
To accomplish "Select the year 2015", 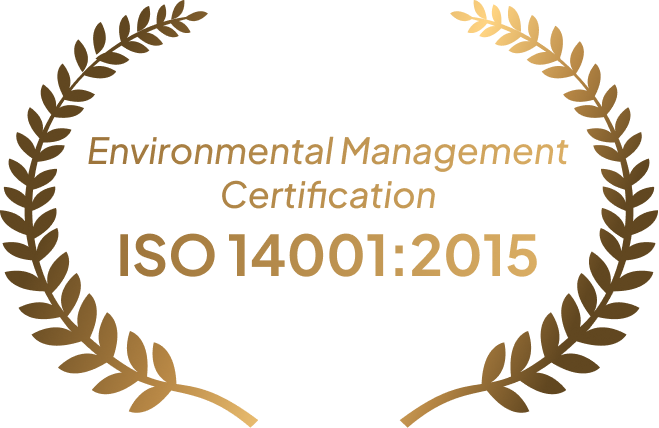I will point(474,255).
